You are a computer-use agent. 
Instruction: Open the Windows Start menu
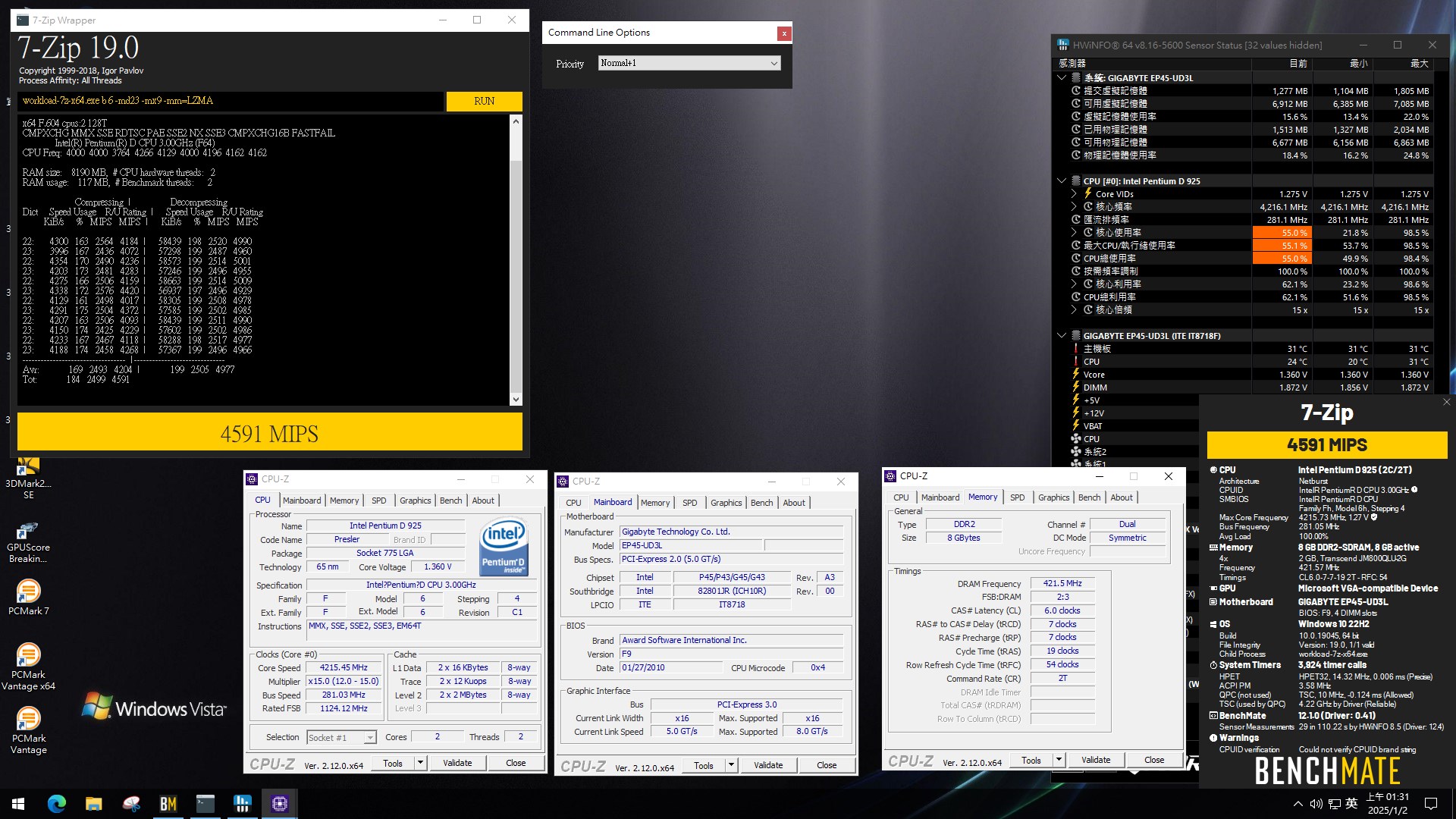(18, 804)
